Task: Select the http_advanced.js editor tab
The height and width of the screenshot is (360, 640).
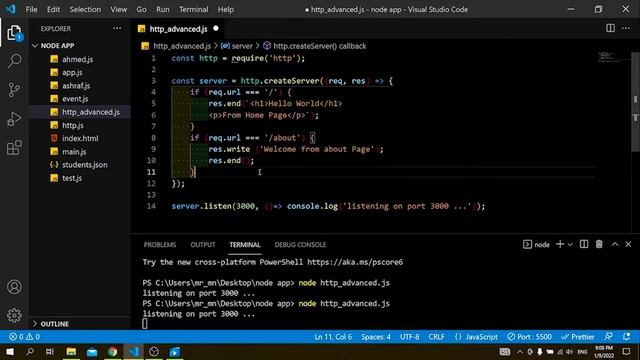Action: [x=178, y=29]
